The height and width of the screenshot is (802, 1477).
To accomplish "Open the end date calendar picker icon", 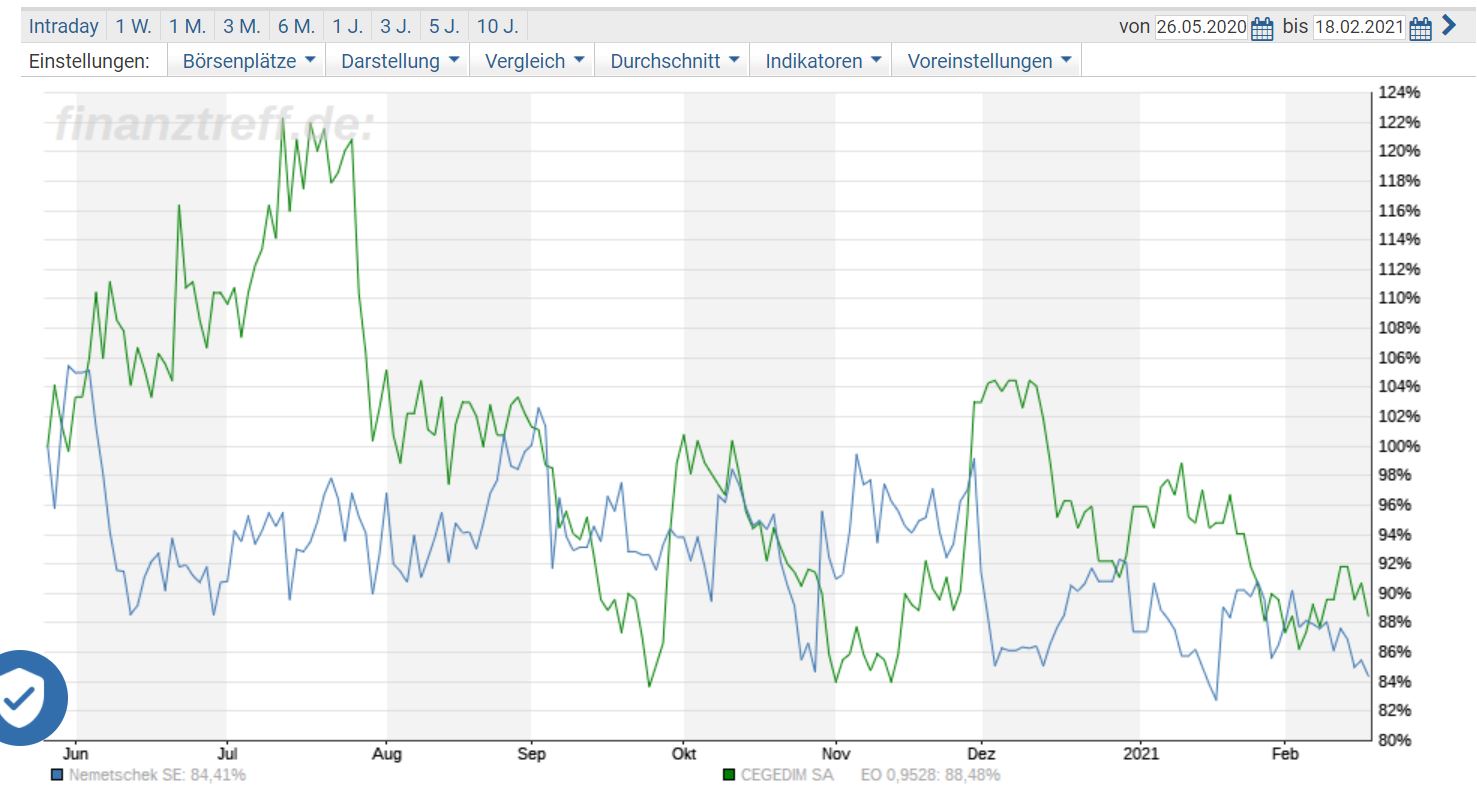I will (1420, 28).
